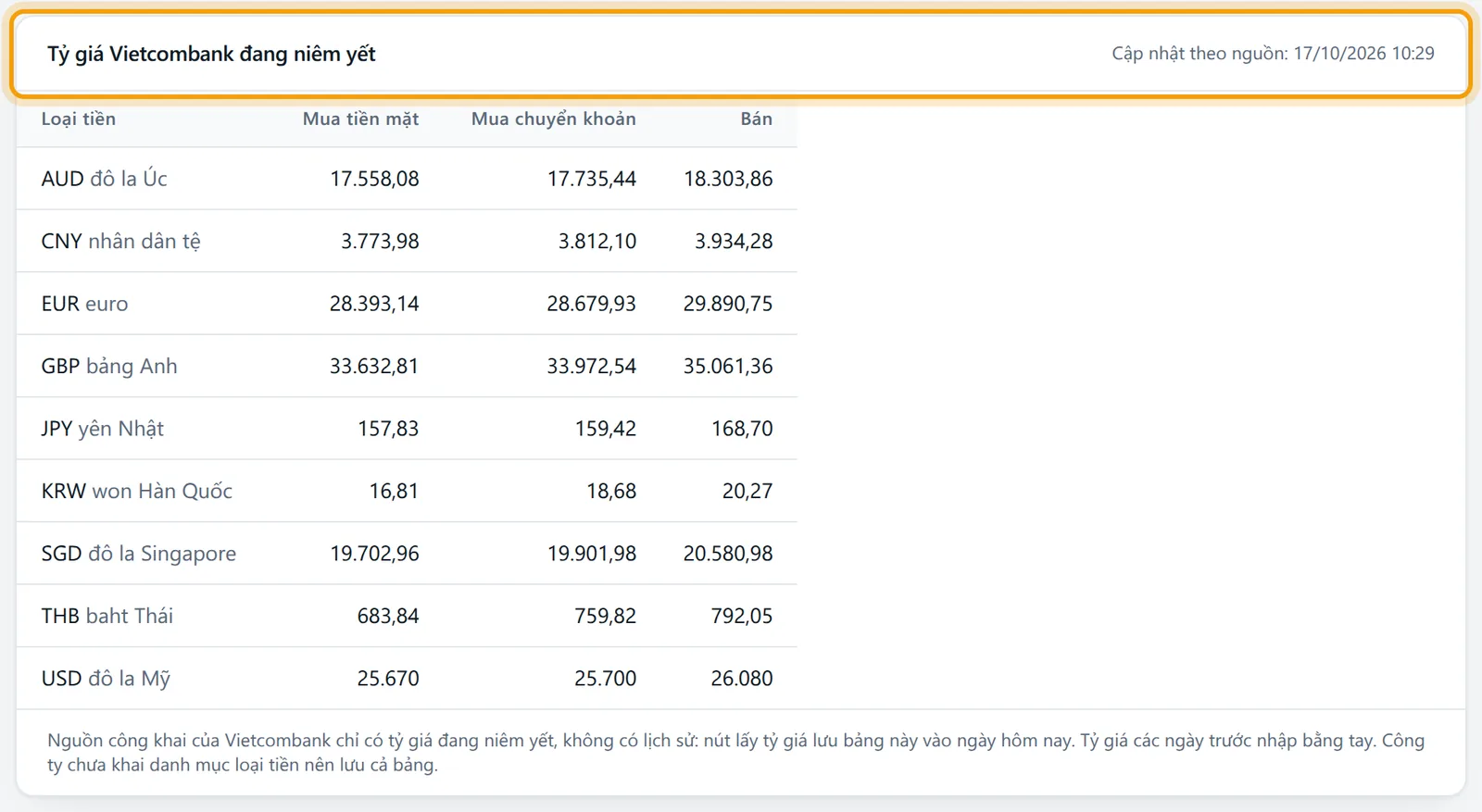This screenshot has height=812, width=1482.
Task: Click the 'EUR euro' row label
Action: coord(85,304)
